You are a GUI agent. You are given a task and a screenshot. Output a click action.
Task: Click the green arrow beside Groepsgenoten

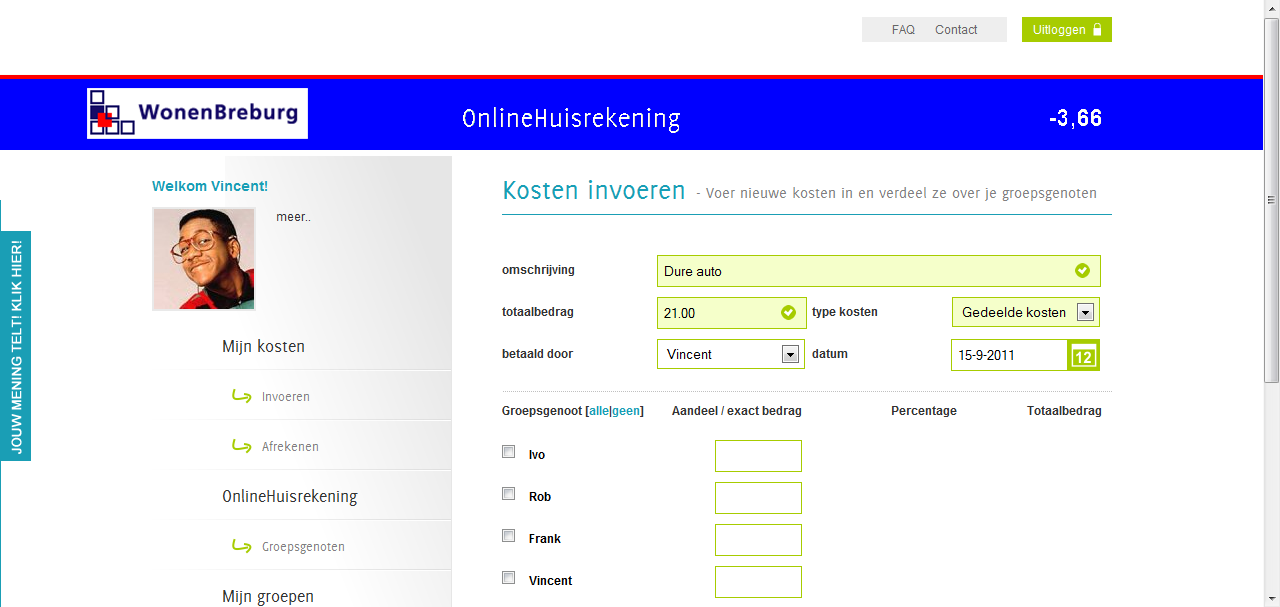pyautogui.click(x=241, y=546)
